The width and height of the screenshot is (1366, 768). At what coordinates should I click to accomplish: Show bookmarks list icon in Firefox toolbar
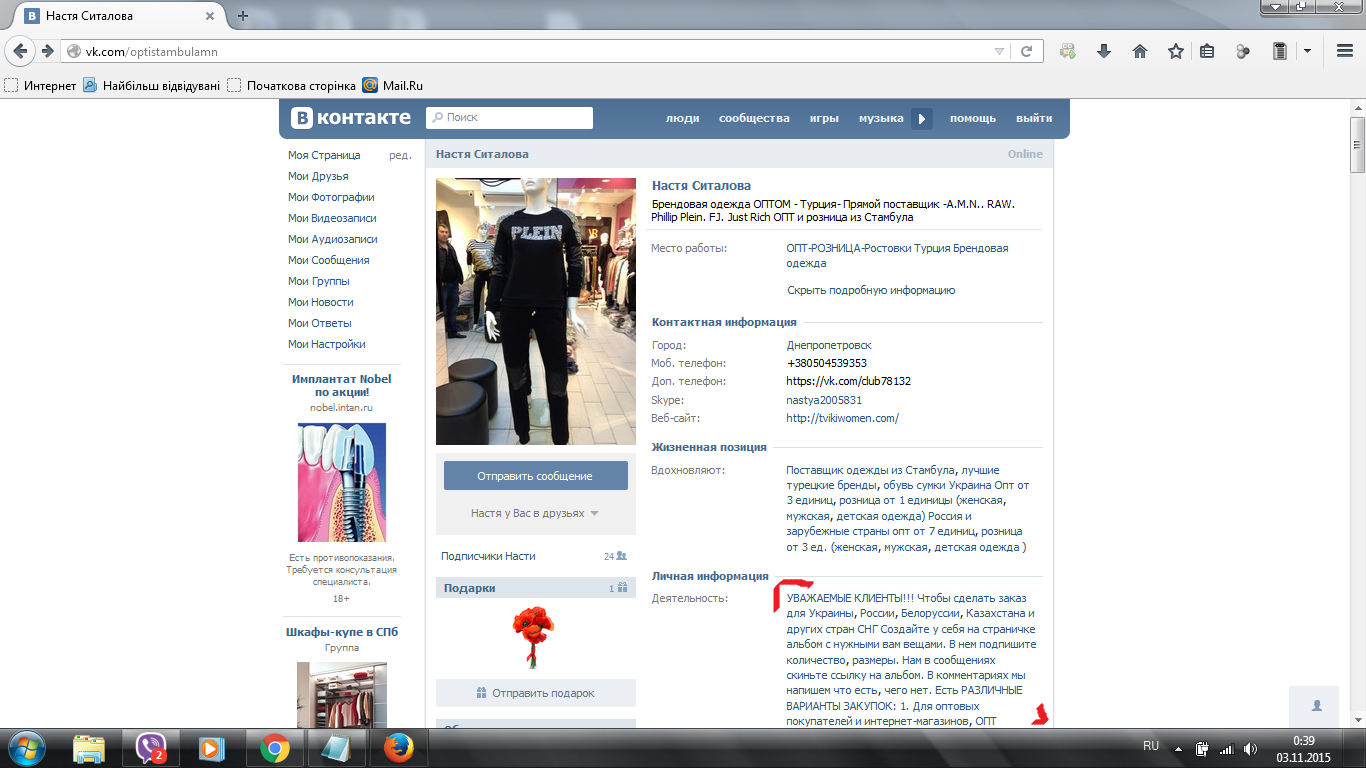click(x=1207, y=51)
